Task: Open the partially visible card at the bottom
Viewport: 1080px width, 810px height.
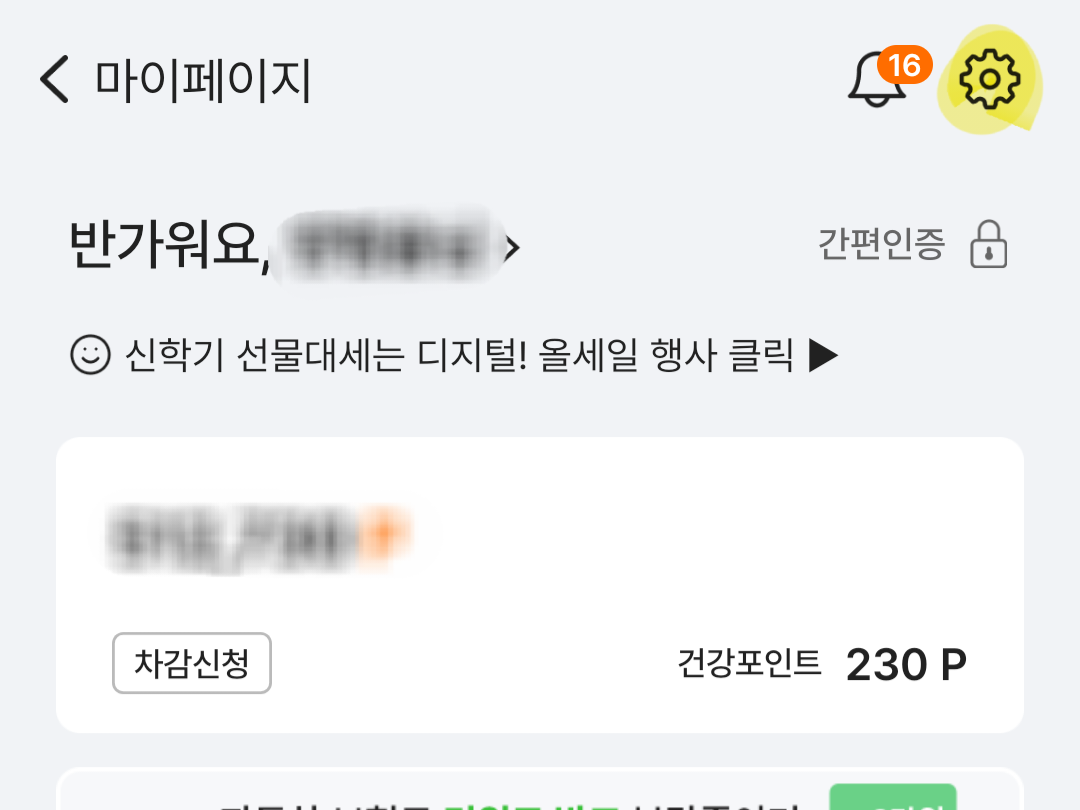Action: tap(540, 789)
